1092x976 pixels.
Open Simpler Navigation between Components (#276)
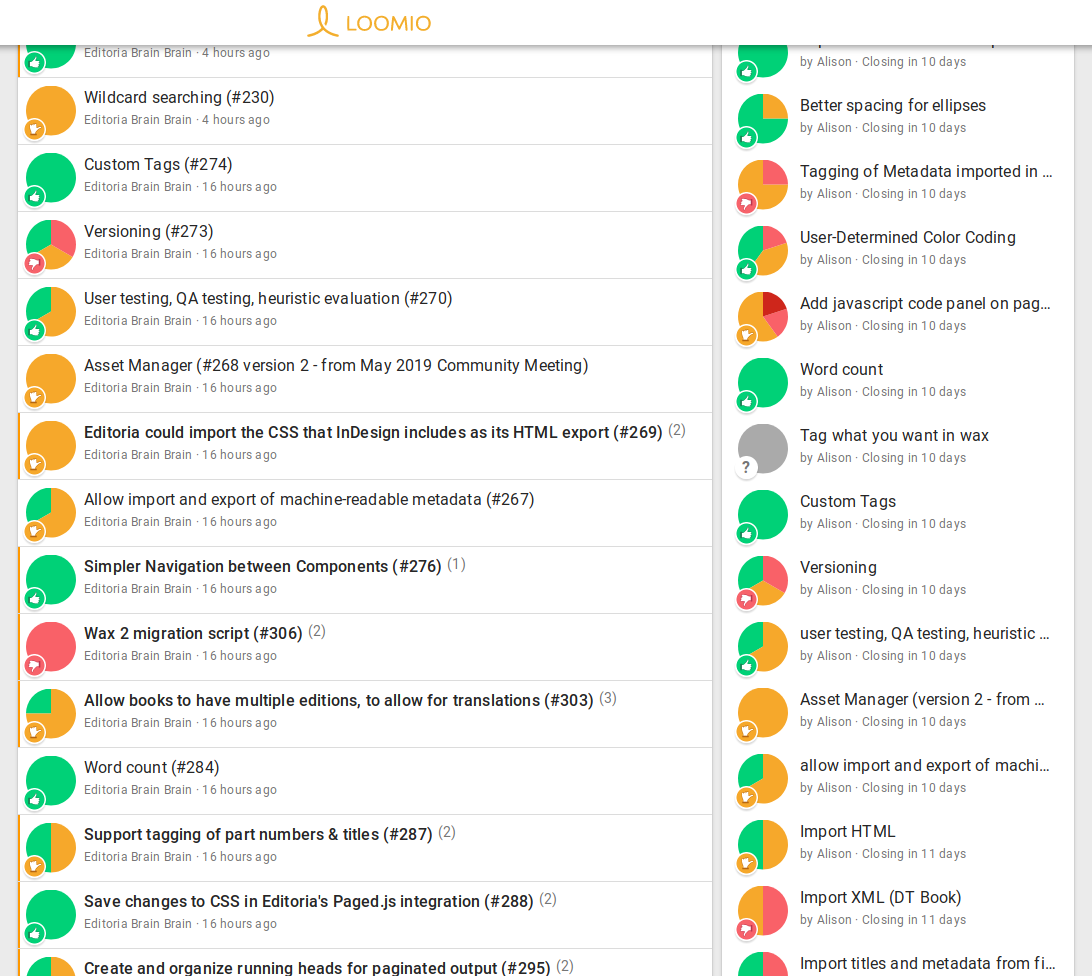pyautogui.click(x=263, y=566)
